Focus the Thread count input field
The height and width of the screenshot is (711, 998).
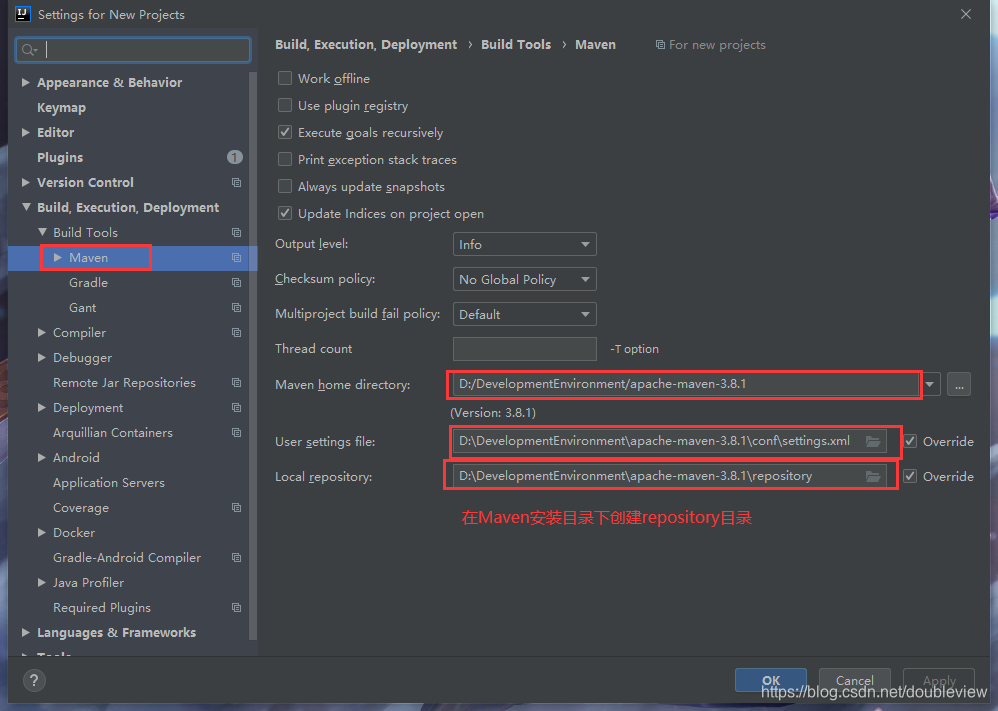click(x=524, y=349)
